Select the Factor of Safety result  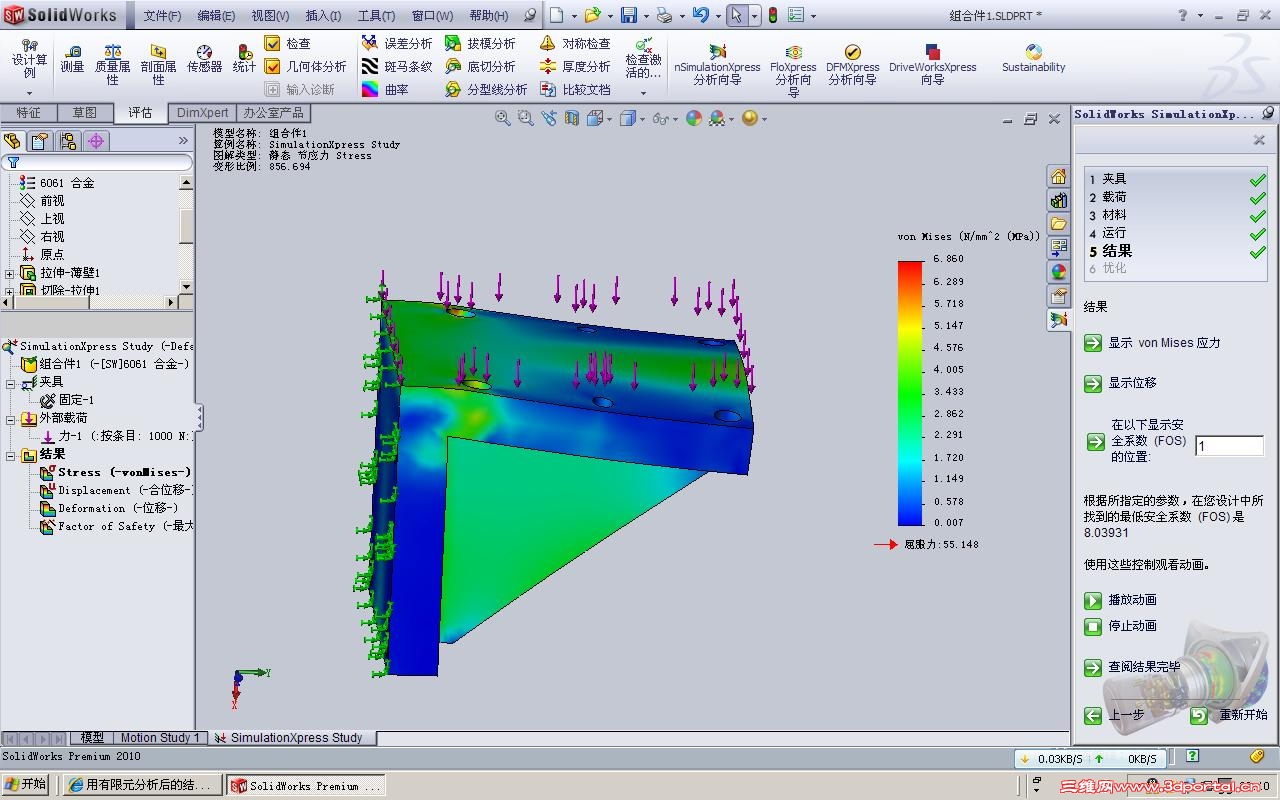[118, 526]
